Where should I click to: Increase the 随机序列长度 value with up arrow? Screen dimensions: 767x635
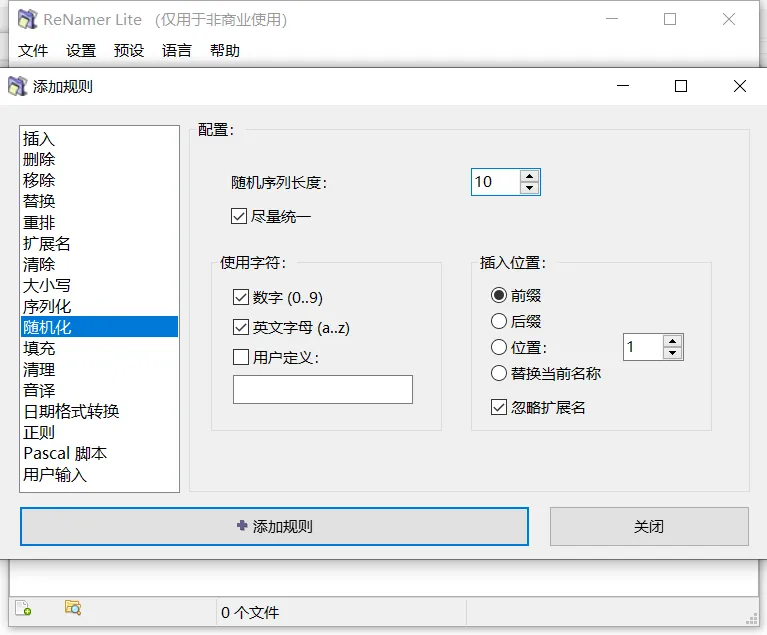coord(529,176)
